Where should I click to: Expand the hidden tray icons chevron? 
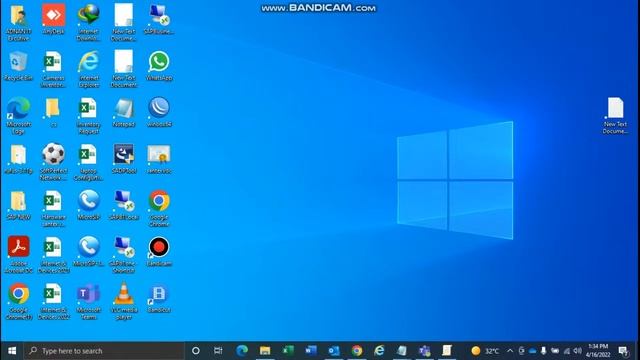click(x=510, y=351)
